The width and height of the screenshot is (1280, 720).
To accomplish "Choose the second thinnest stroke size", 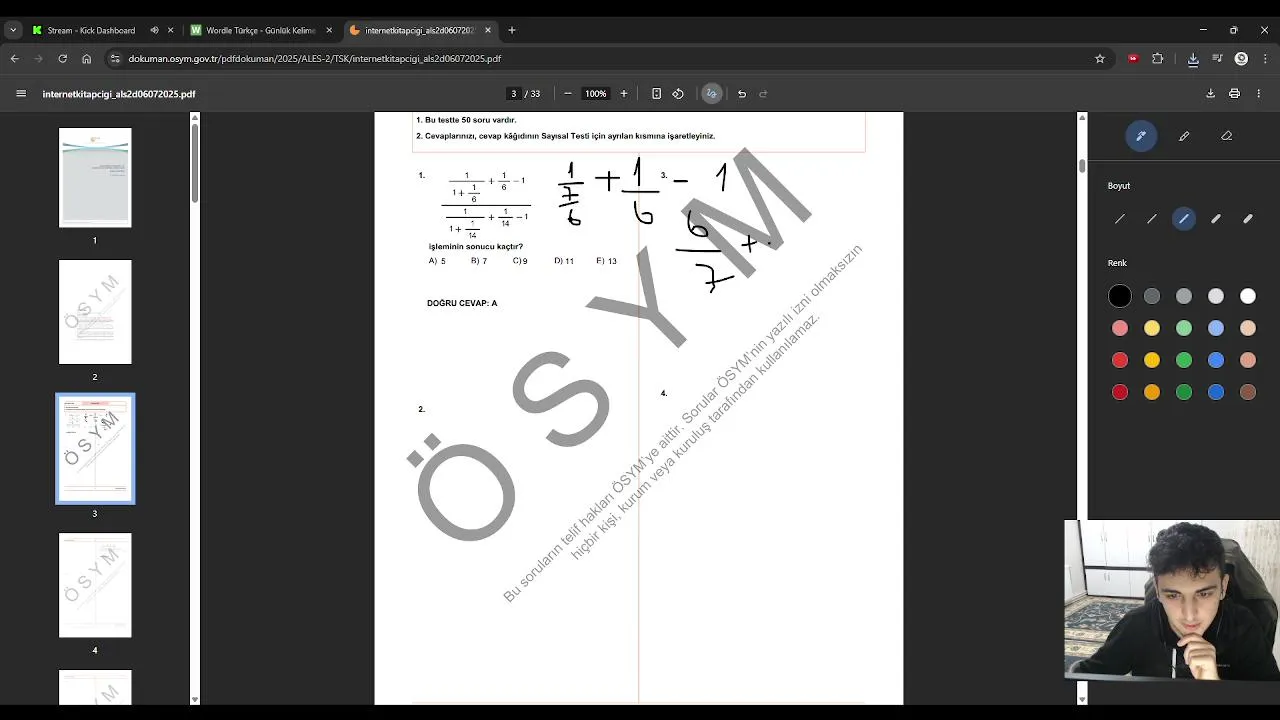I will [x=1152, y=219].
